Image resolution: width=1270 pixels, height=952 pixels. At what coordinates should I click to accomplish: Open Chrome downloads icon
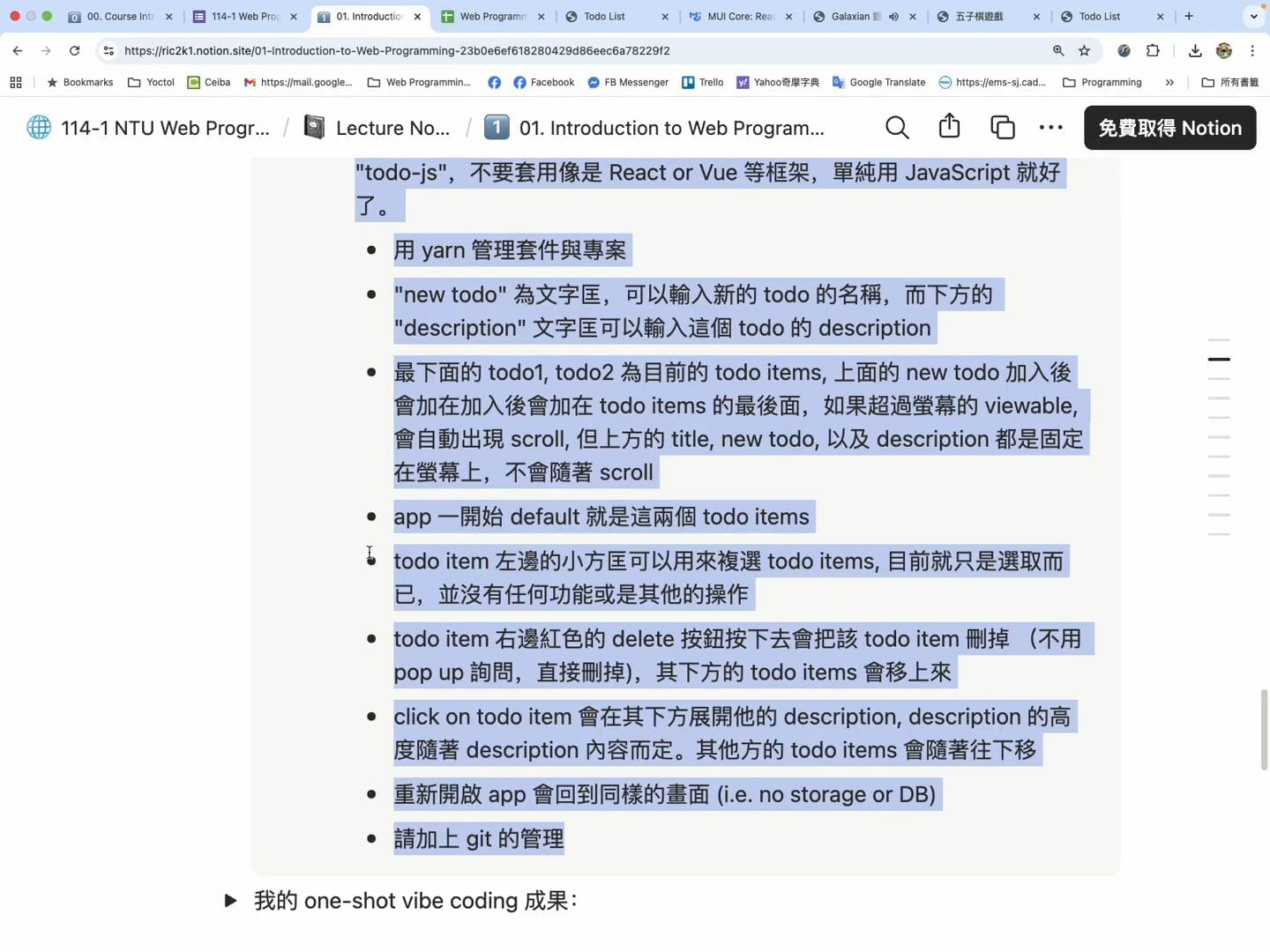pyautogui.click(x=1195, y=51)
